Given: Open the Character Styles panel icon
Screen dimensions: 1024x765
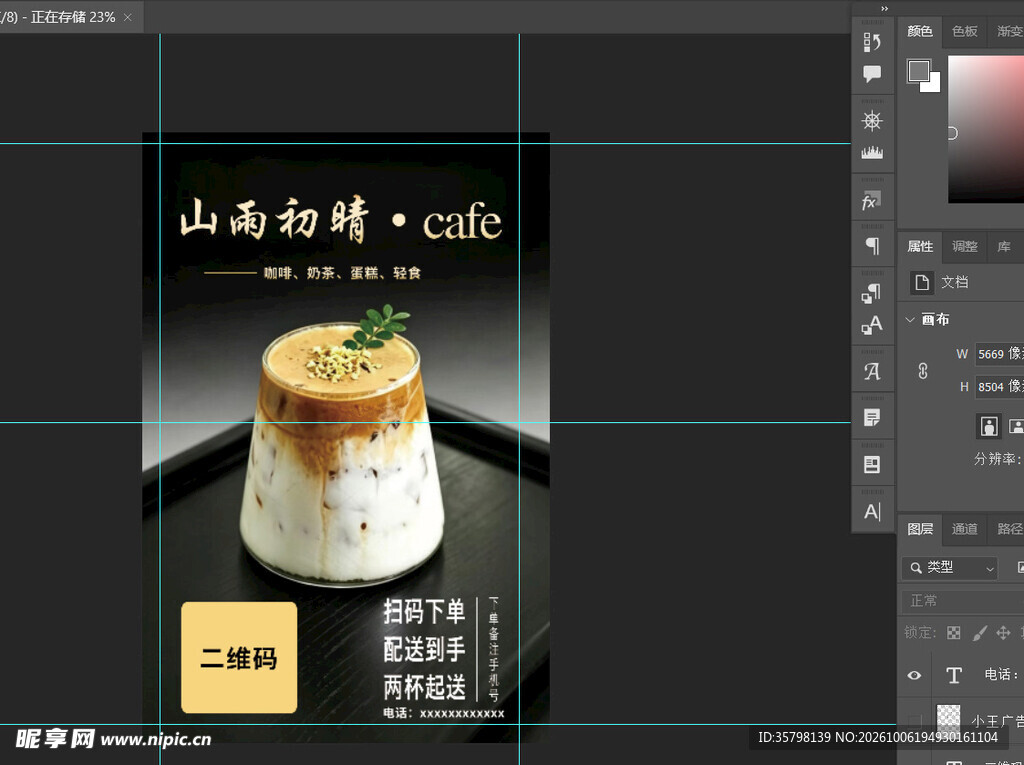Looking at the screenshot, I should (x=872, y=325).
